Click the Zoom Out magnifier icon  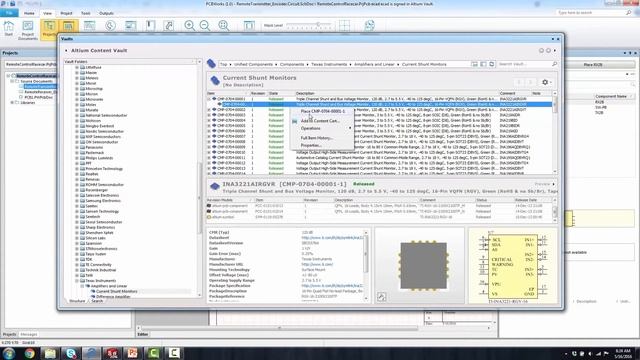tap(205, 26)
